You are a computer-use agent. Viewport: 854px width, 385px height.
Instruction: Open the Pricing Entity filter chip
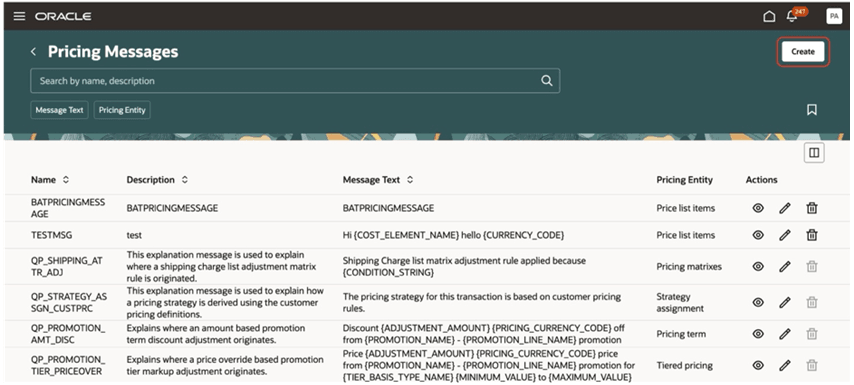[122, 110]
